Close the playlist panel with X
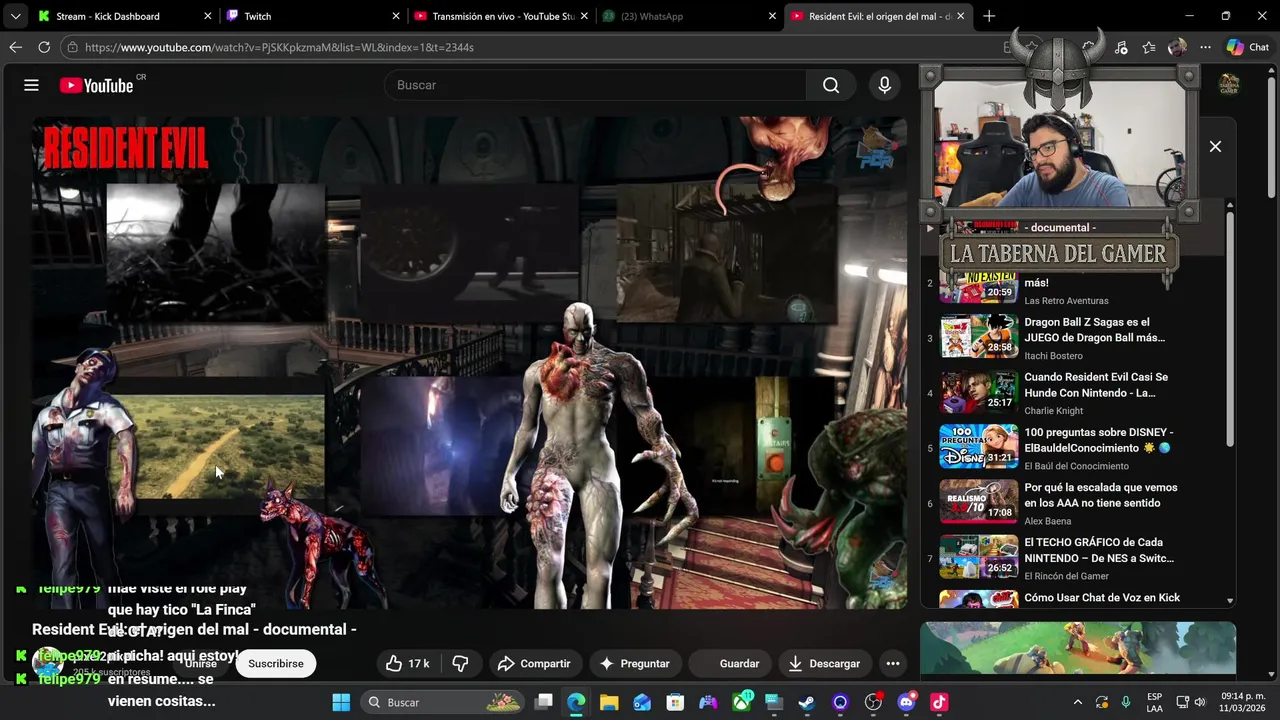The height and width of the screenshot is (720, 1280). point(1215,147)
